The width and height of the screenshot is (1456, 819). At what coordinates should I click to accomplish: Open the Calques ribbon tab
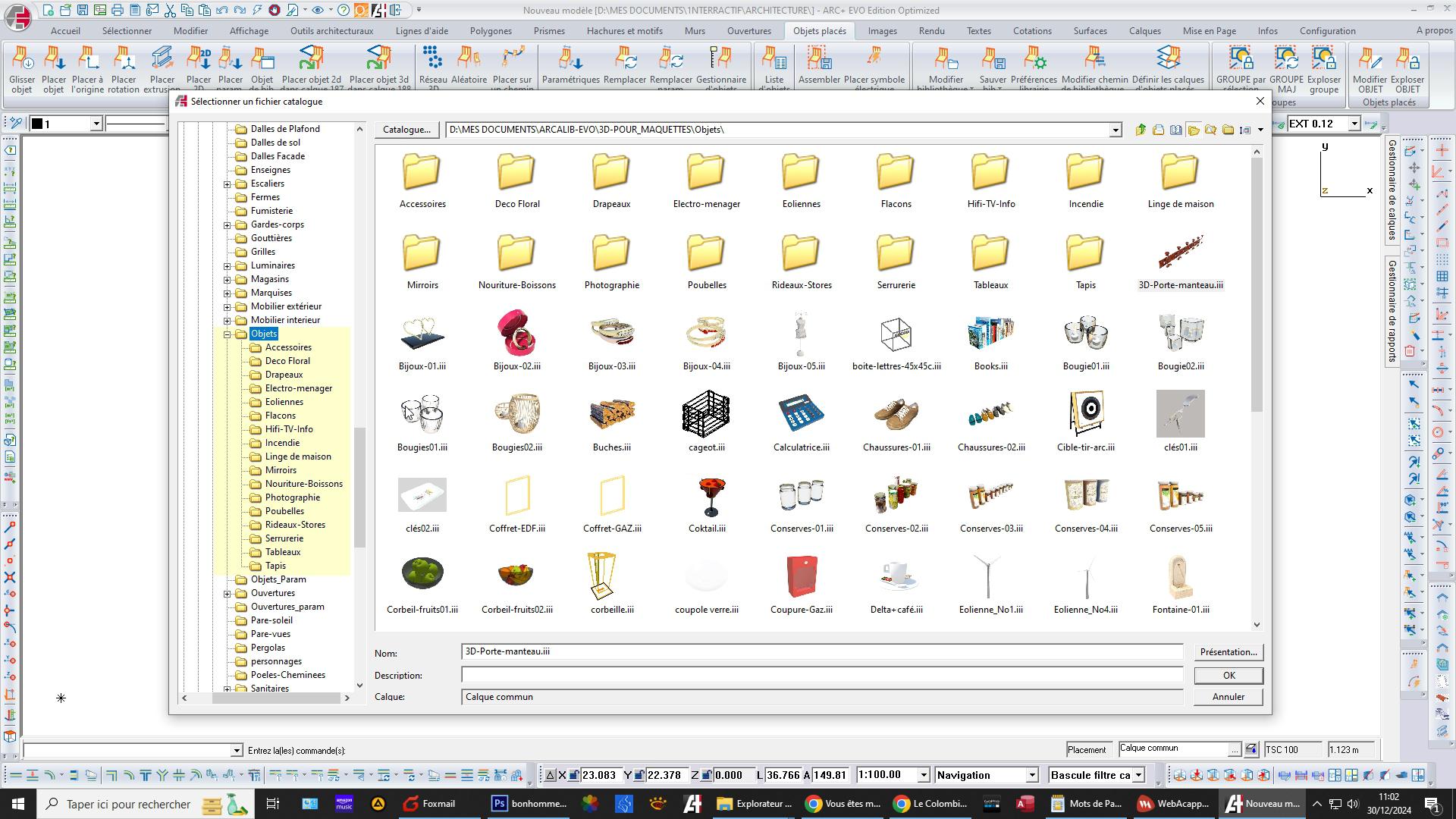point(1144,31)
